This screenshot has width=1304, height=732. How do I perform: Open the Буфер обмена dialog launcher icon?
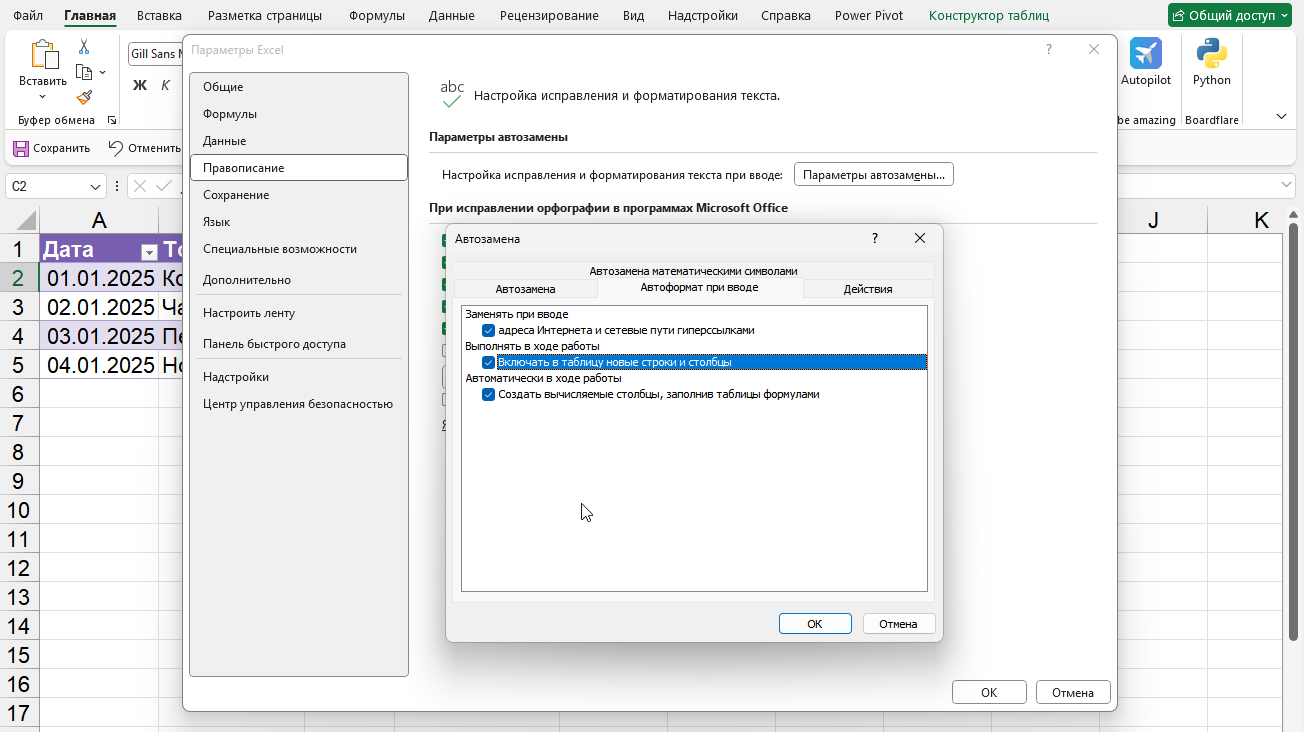(x=113, y=119)
